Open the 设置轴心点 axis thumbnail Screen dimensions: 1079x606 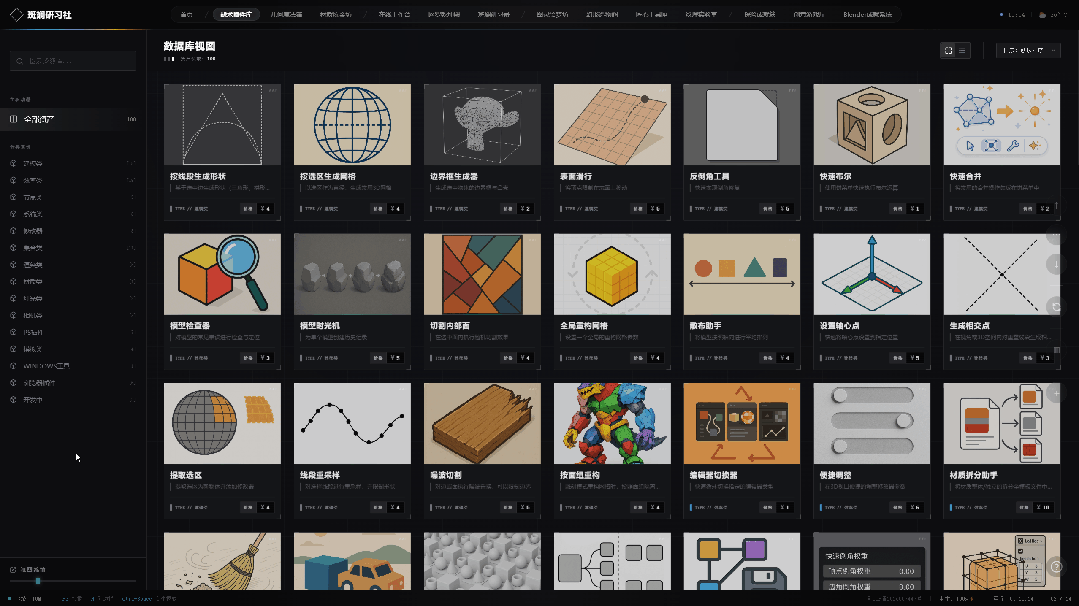[x=872, y=274]
